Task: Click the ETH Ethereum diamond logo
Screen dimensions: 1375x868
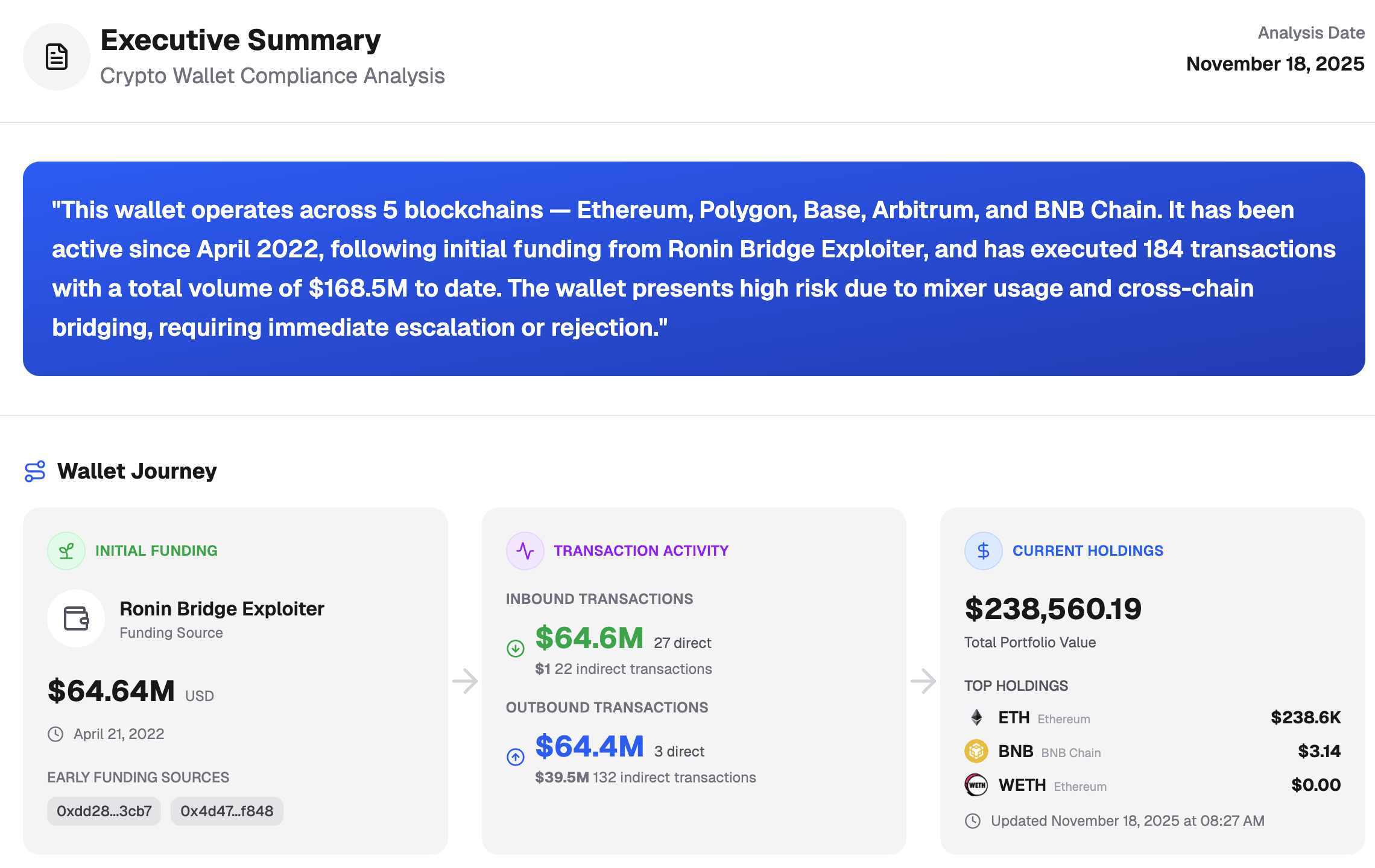Action: click(x=976, y=717)
